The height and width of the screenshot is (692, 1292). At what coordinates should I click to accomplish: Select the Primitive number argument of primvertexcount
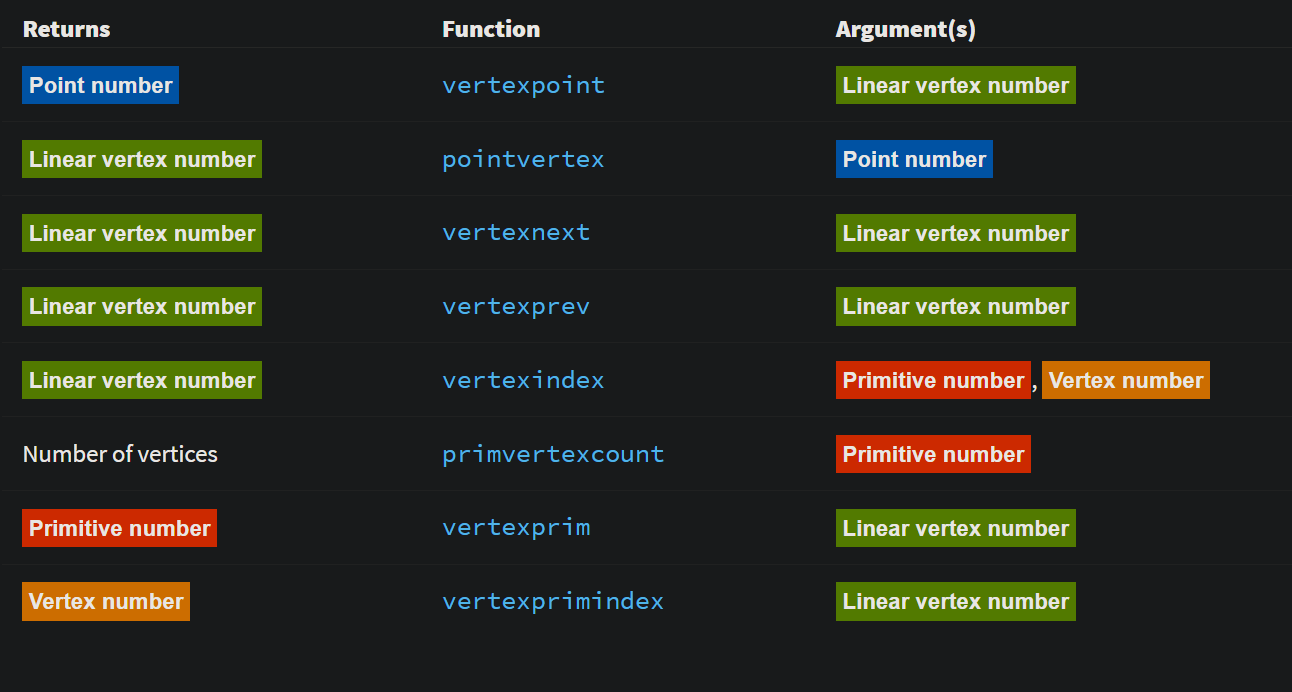click(x=933, y=455)
